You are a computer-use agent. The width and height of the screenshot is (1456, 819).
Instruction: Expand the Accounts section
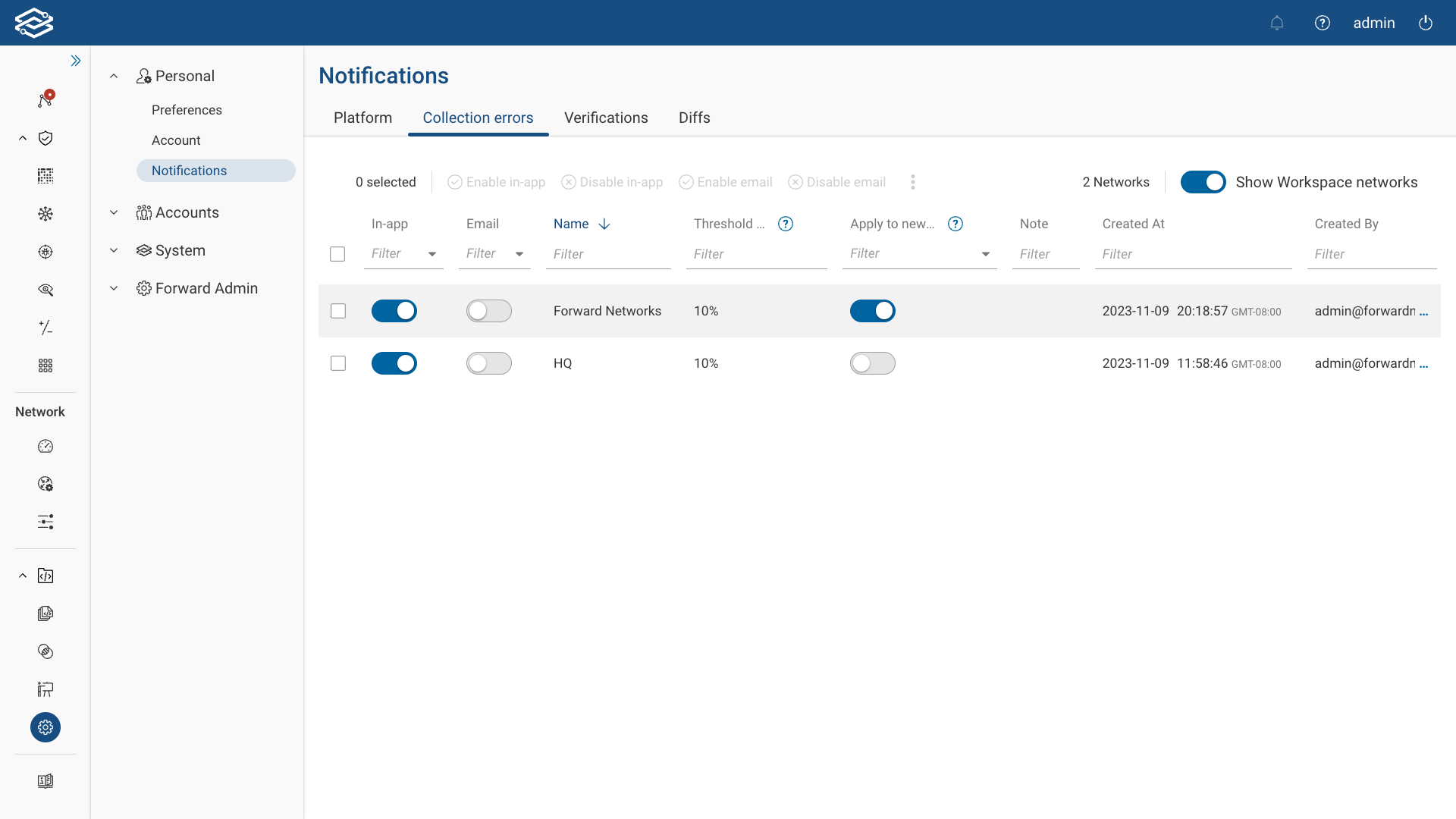pyautogui.click(x=114, y=212)
